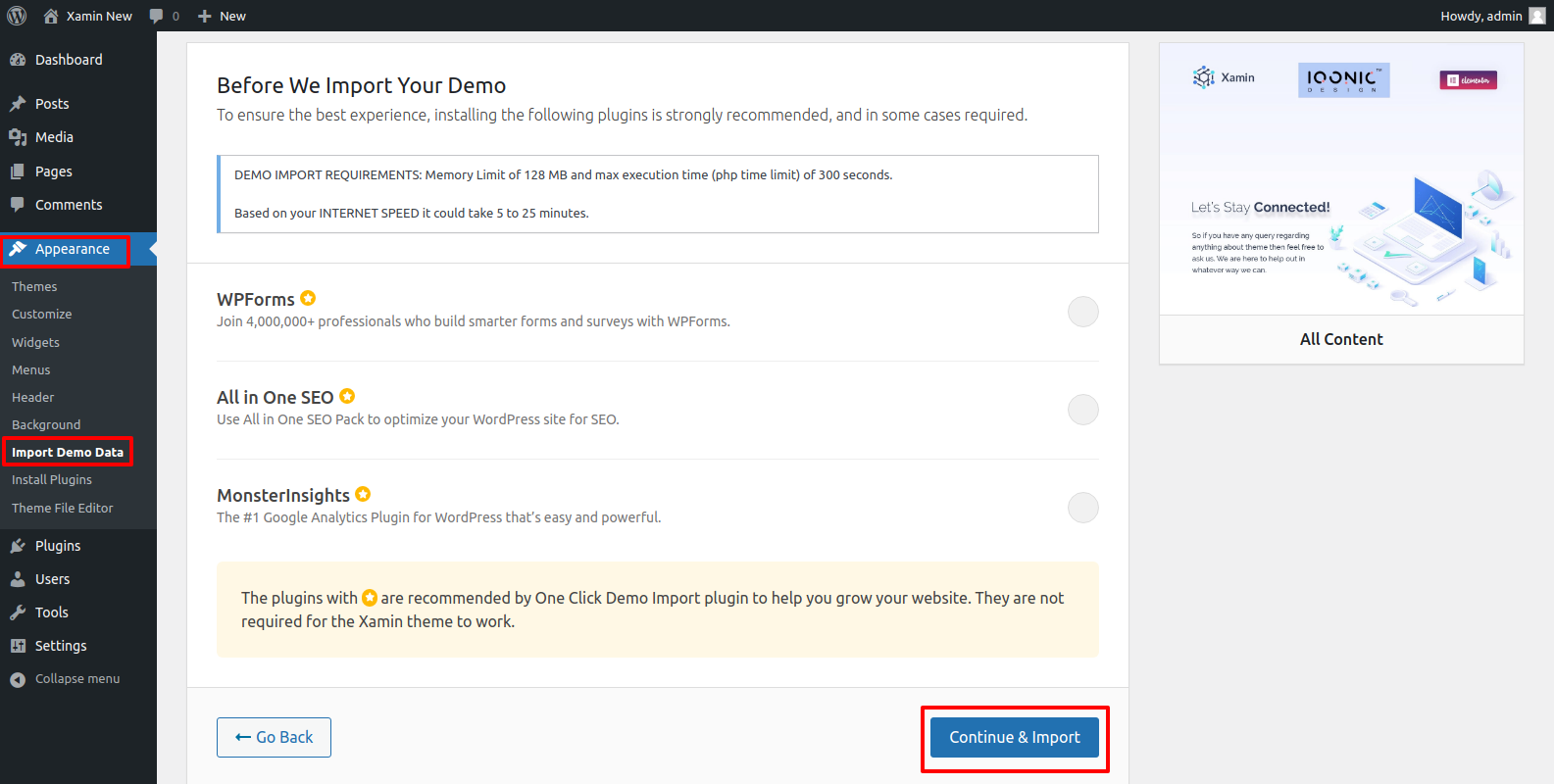Click the Comments icon in sidebar

[x=18, y=205]
